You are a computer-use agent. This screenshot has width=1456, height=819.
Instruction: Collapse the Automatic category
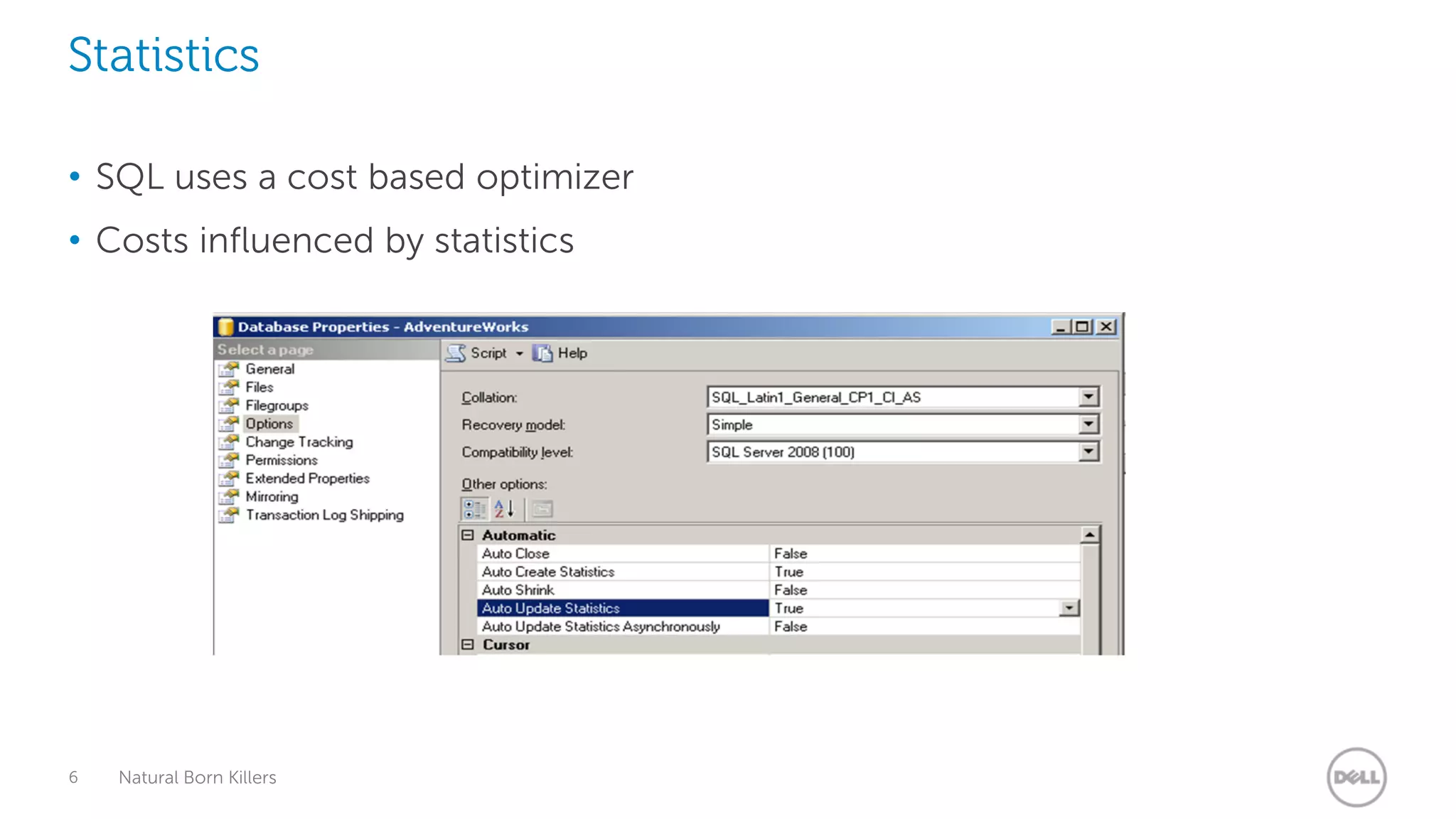pyautogui.click(x=468, y=535)
